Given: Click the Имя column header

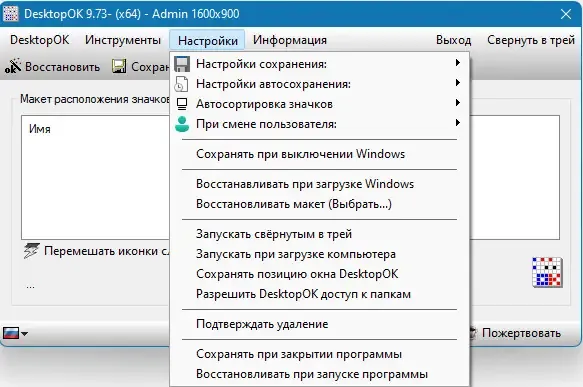Looking at the screenshot, I should 40,129.
